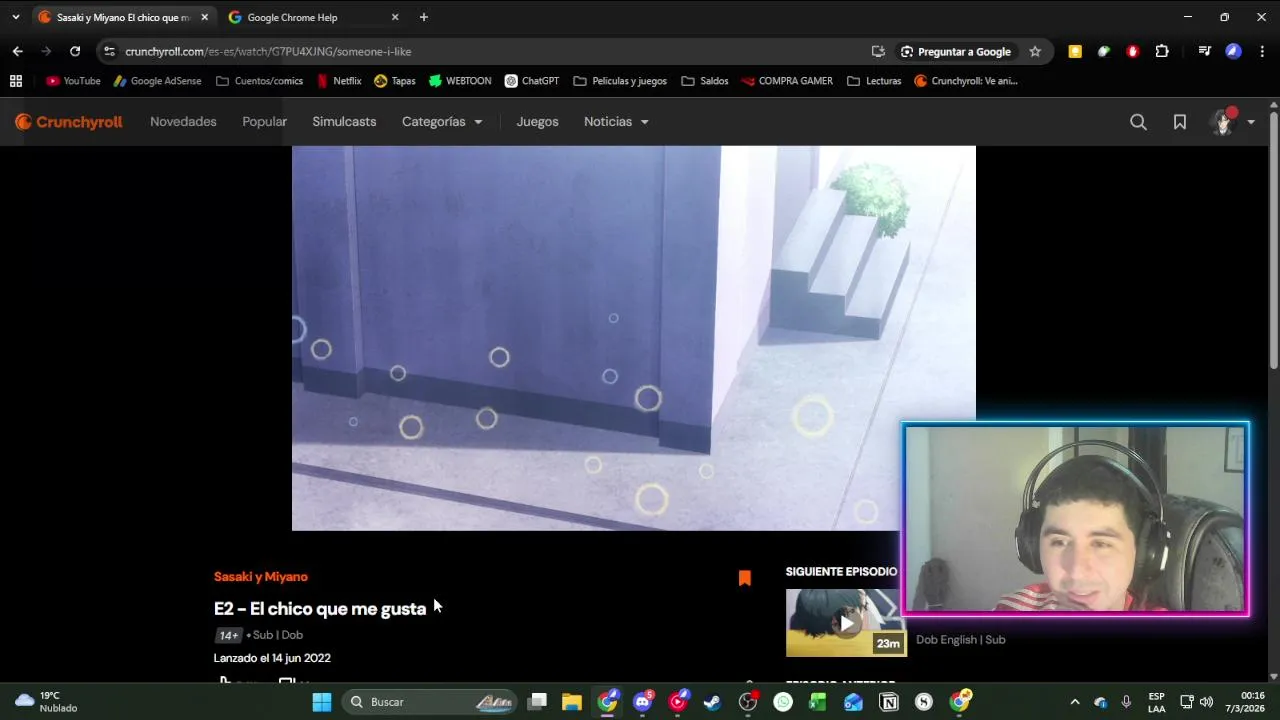
Task: Open the ChatGPT bookmark
Action: click(532, 81)
